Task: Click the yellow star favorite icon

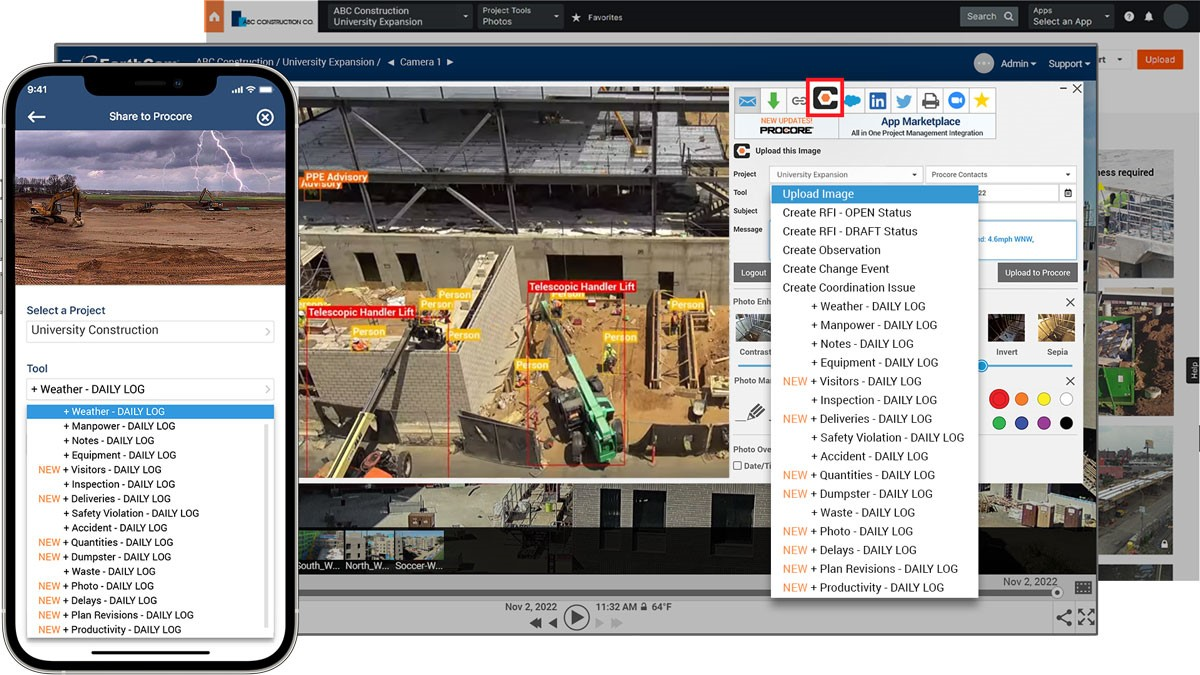Action: pyautogui.click(x=982, y=100)
